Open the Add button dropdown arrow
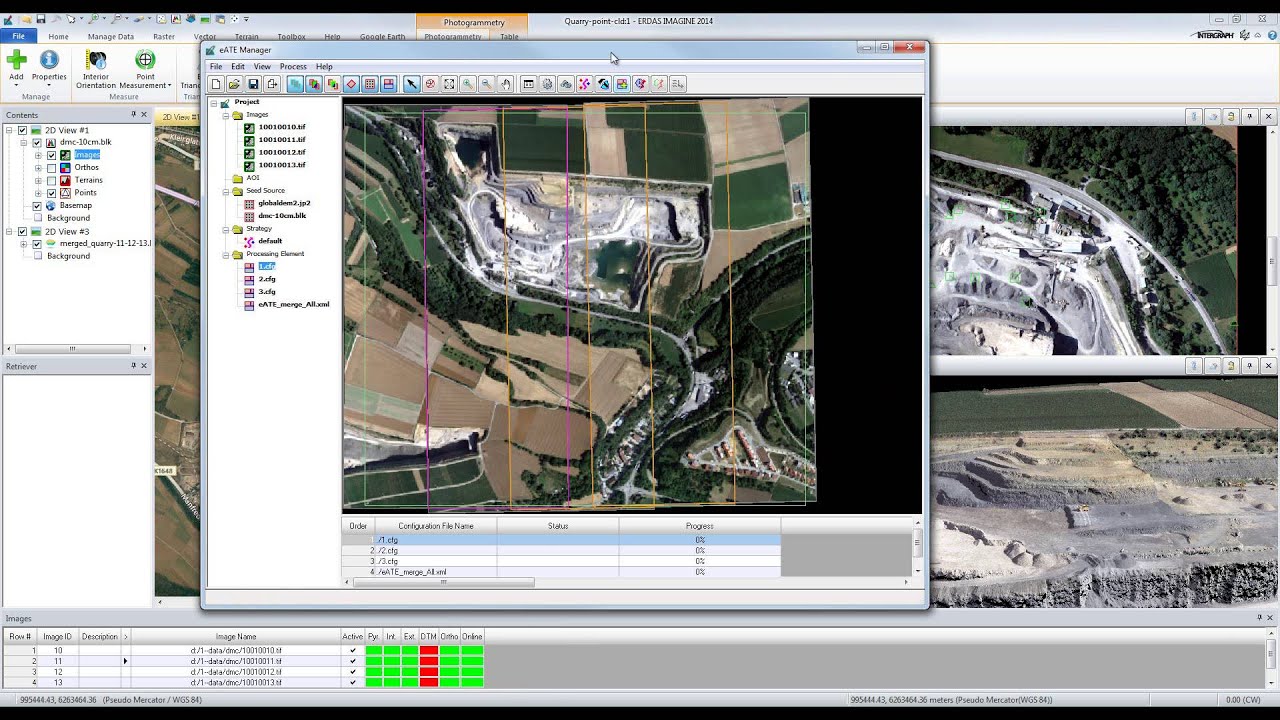Screen dimensions: 1280x720 tap(16, 86)
